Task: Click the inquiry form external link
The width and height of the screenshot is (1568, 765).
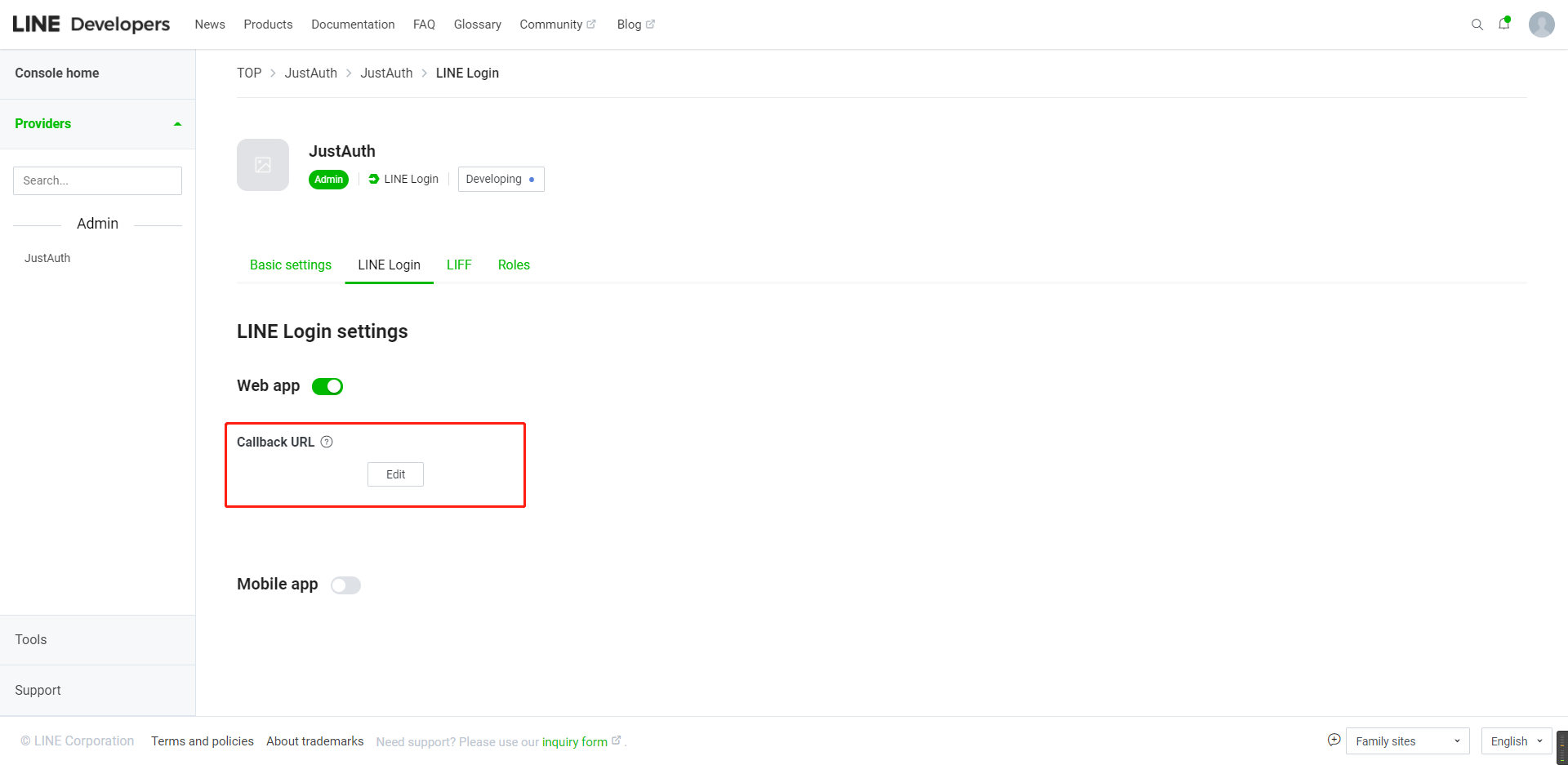Action: tap(581, 741)
